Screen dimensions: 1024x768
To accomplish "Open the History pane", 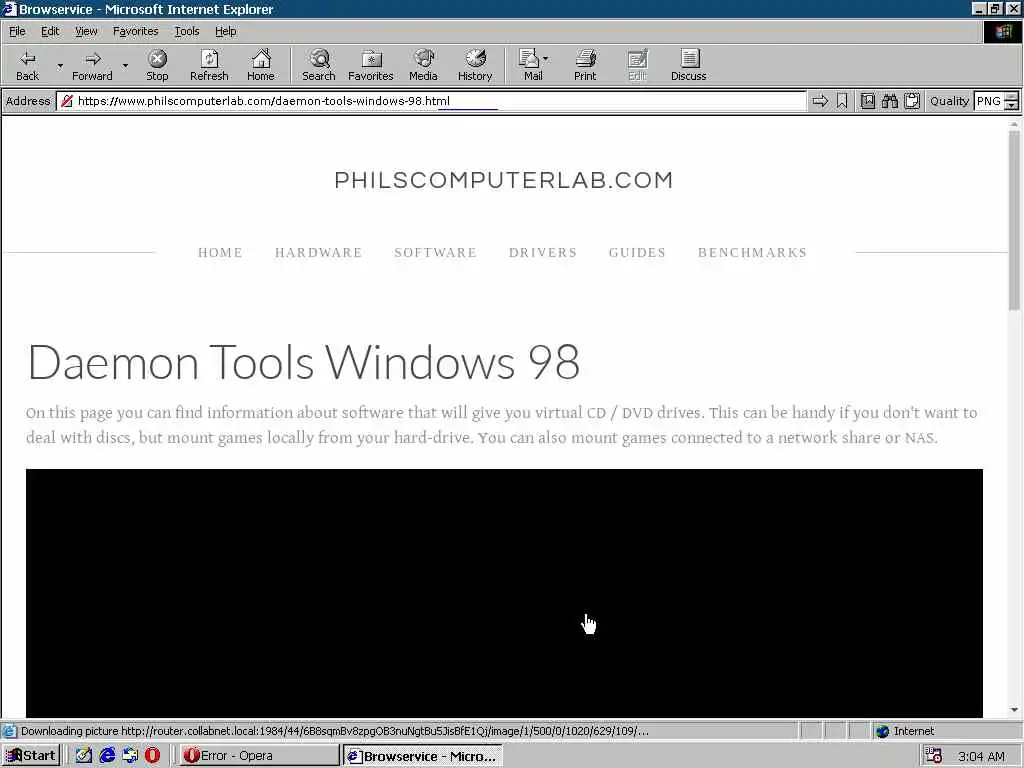I will 475,65.
